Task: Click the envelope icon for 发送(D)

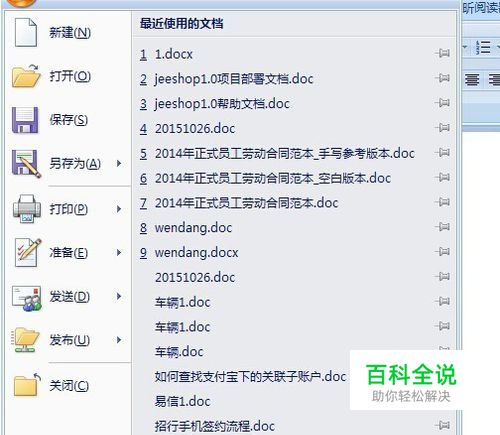Action: (27, 298)
